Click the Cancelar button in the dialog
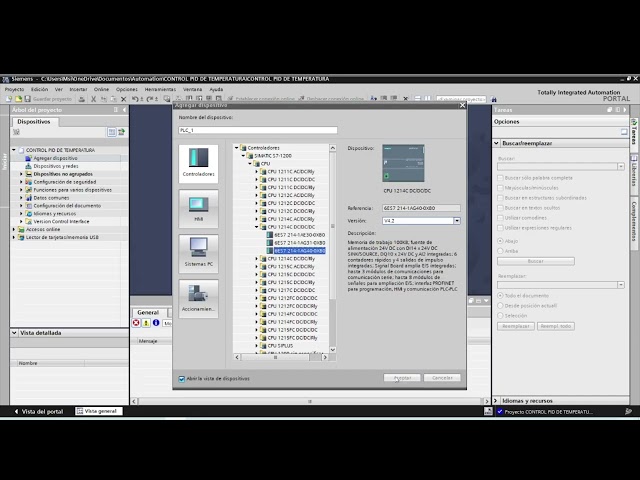 [x=440, y=378]
